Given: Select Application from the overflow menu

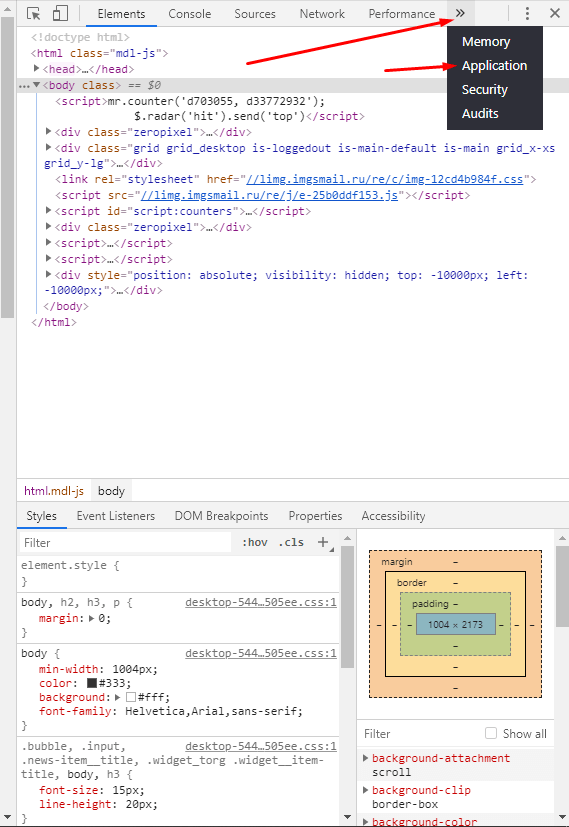Looking at the screenshot, I should tap(494, 66).
